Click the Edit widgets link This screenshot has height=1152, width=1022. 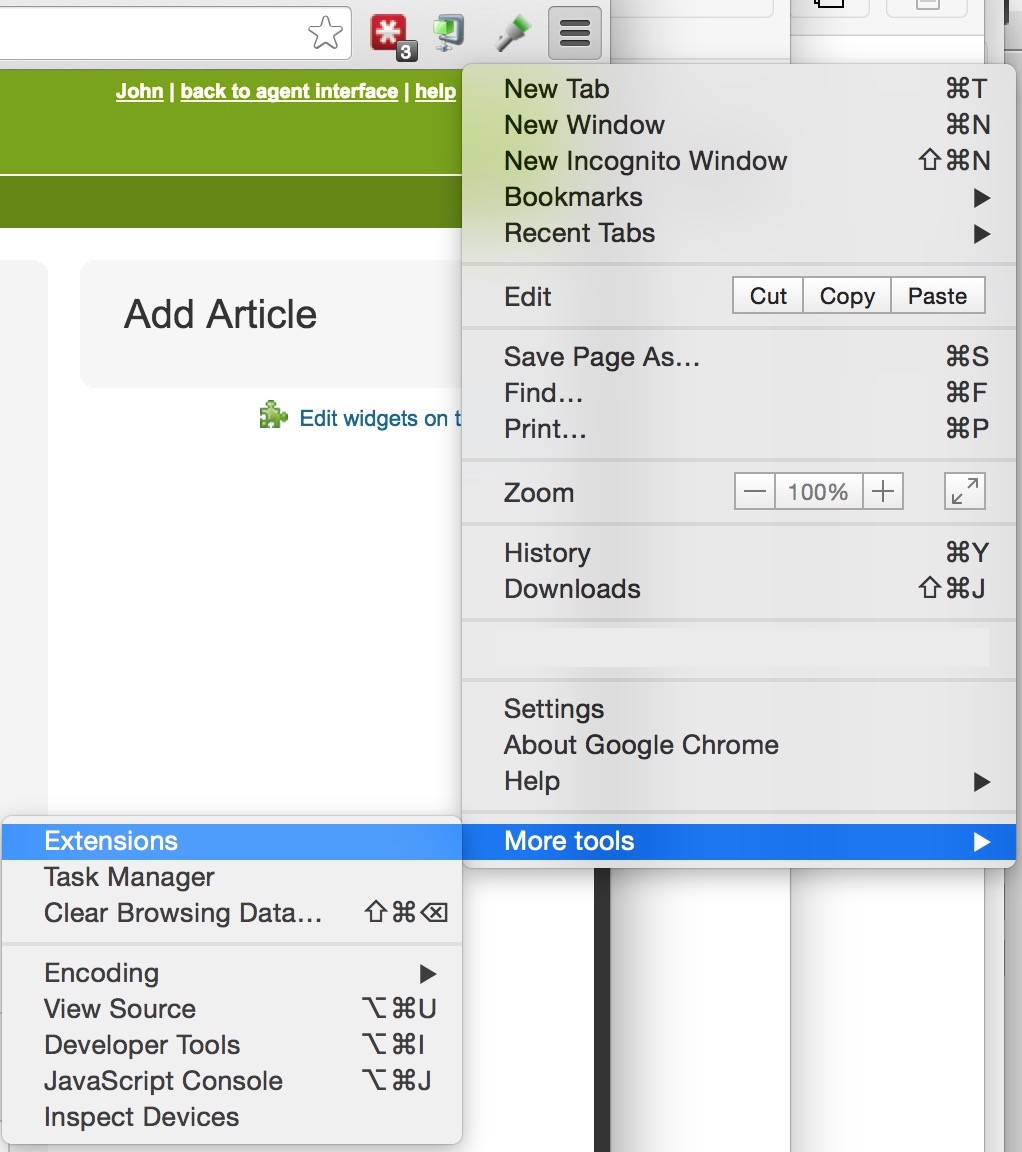click(380, 418)
